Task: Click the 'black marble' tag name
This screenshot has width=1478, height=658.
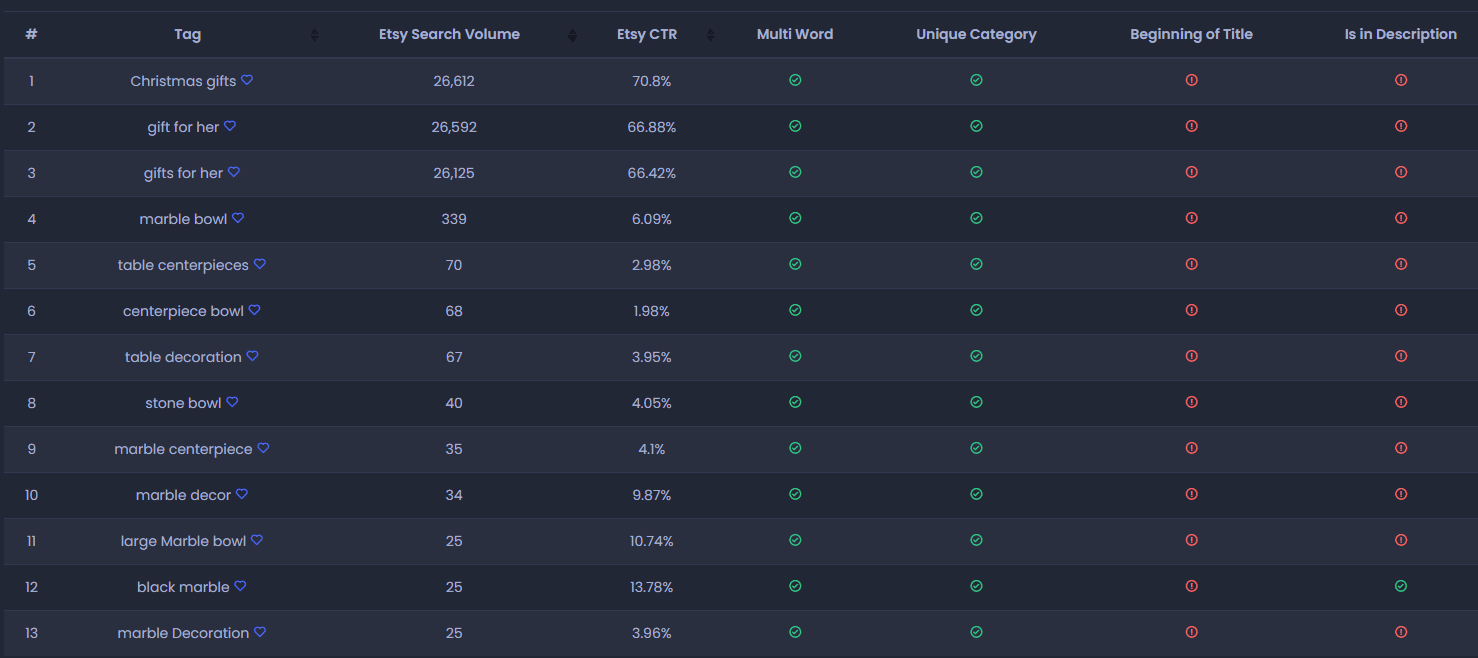Action: [183, 587]
